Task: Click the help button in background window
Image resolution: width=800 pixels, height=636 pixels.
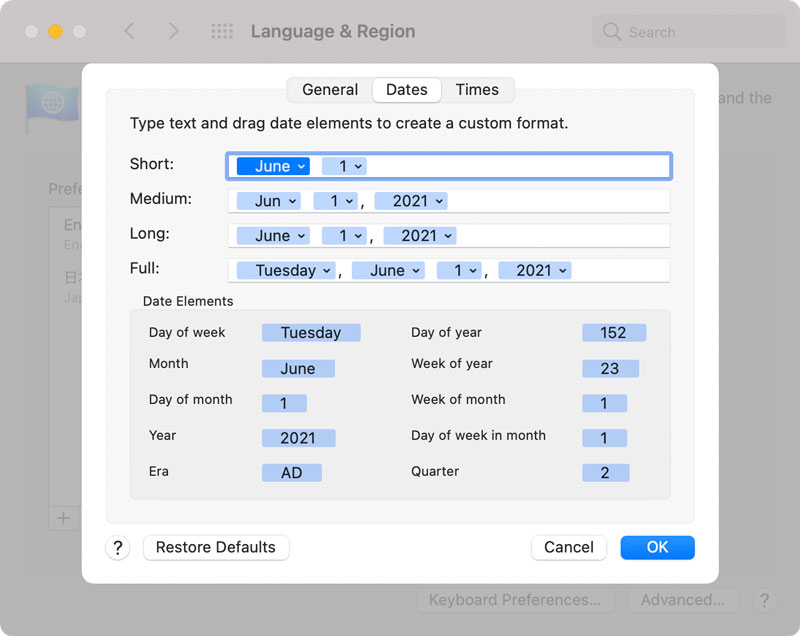Action: [x=764, y=601]
